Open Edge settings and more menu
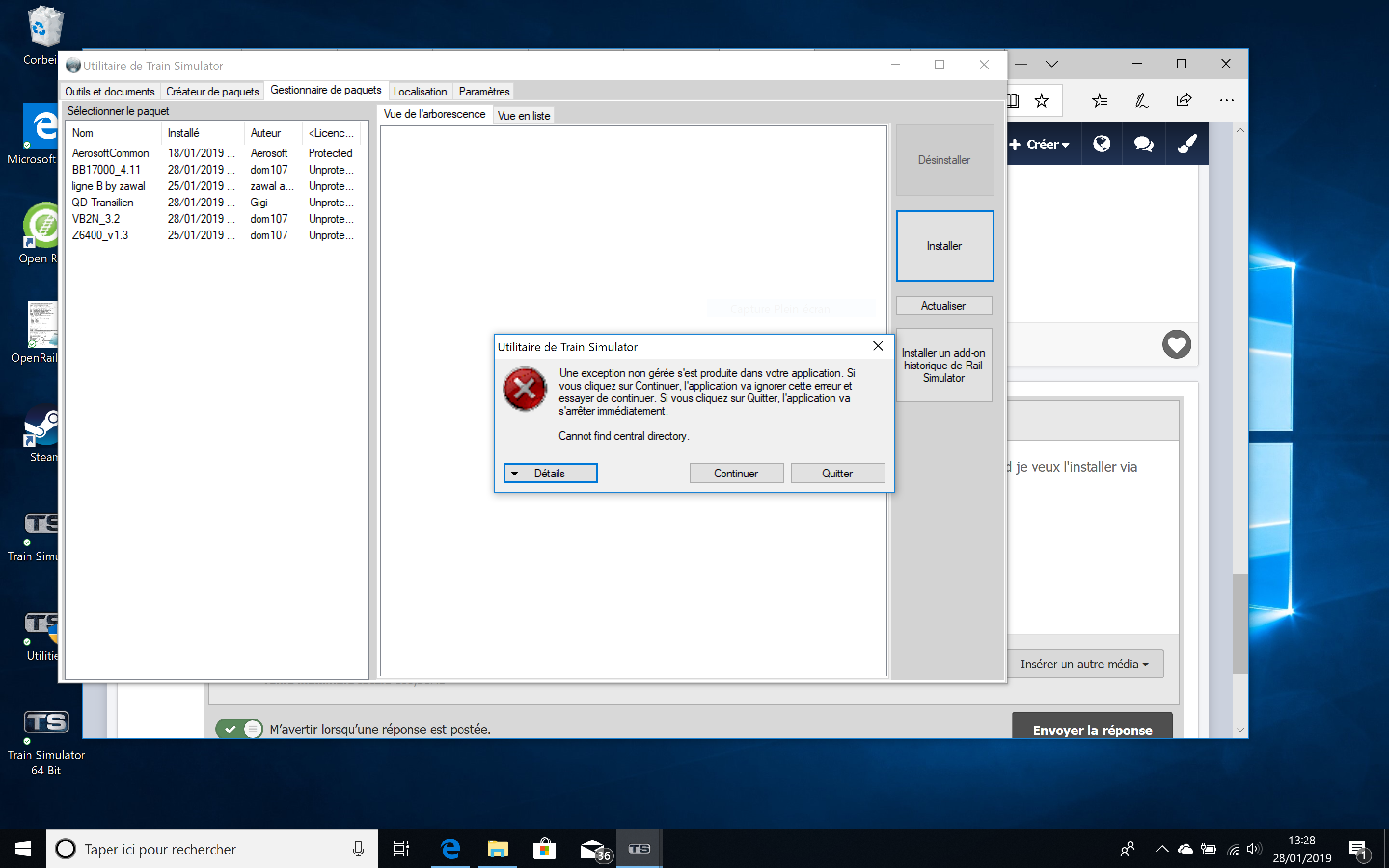 tap(1226, 100)
